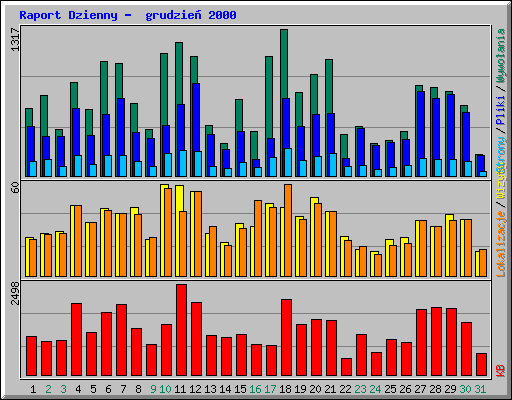
Task: Select day 24 weekend label
Action: tap(375, 389)
